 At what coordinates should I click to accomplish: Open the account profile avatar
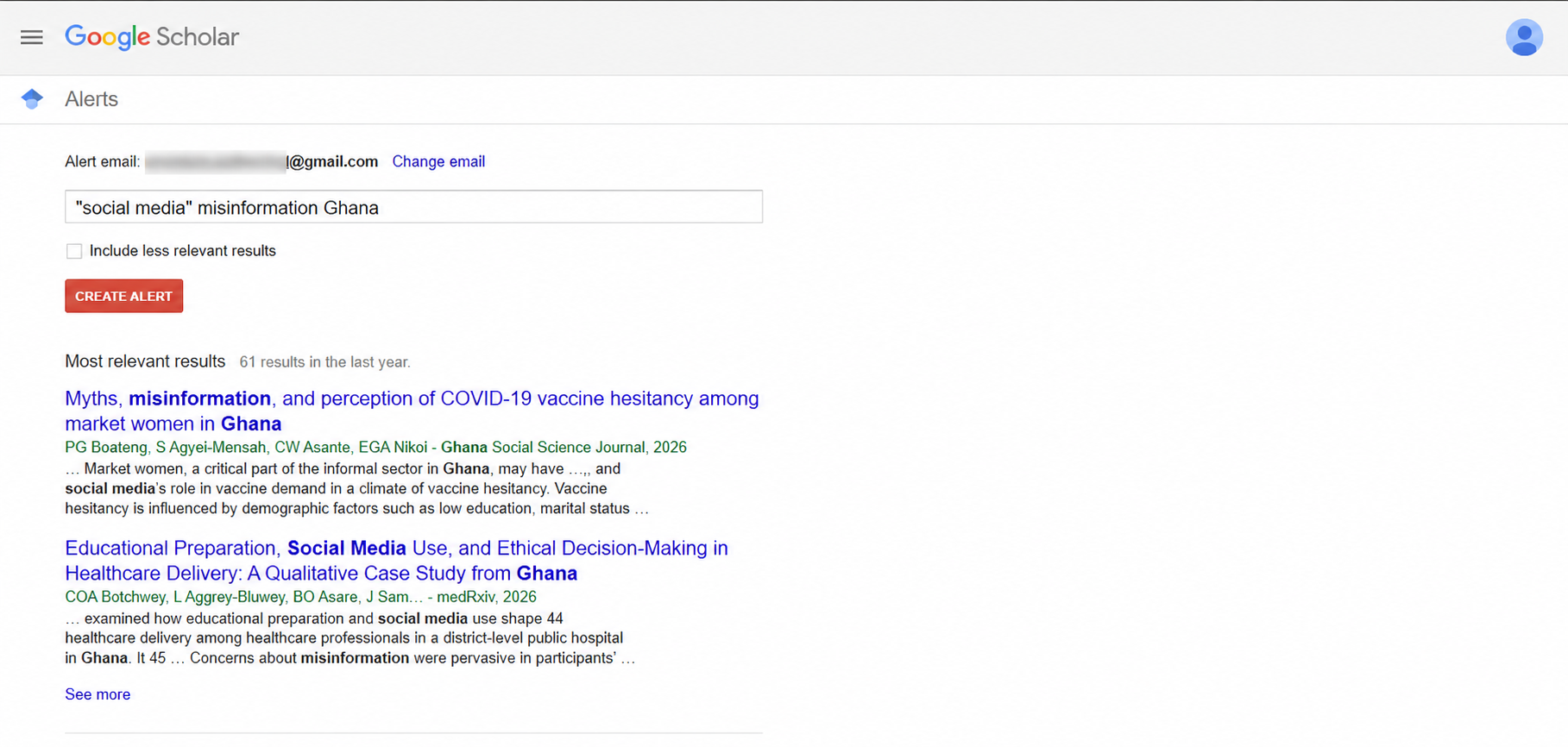coord(1524,37)
